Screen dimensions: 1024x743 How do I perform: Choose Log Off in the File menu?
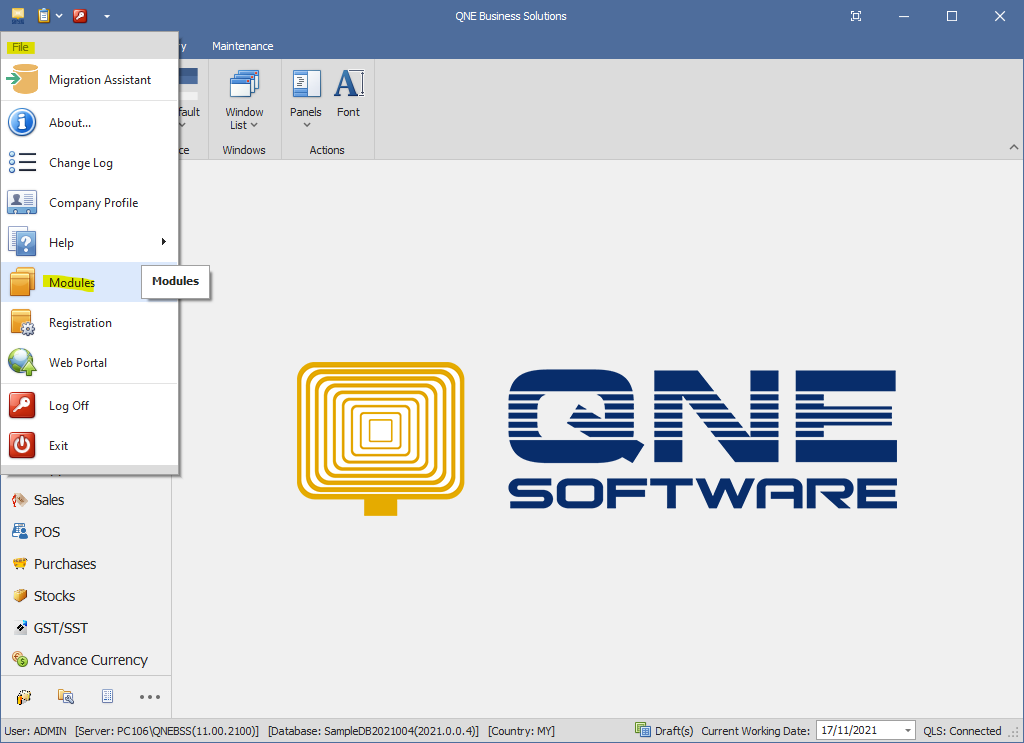[x=89, y=405]
